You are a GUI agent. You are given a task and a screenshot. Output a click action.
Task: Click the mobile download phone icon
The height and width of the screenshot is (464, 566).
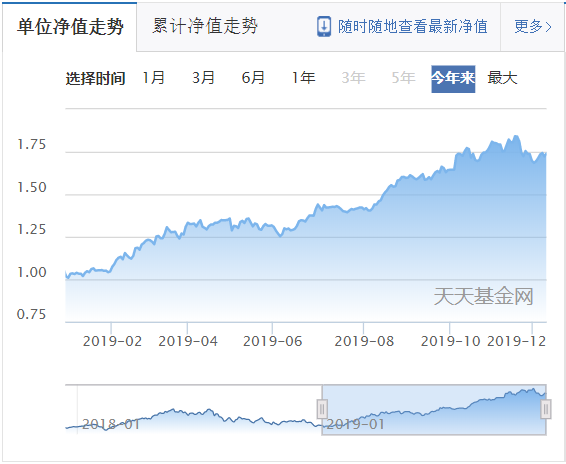point(324,26)
